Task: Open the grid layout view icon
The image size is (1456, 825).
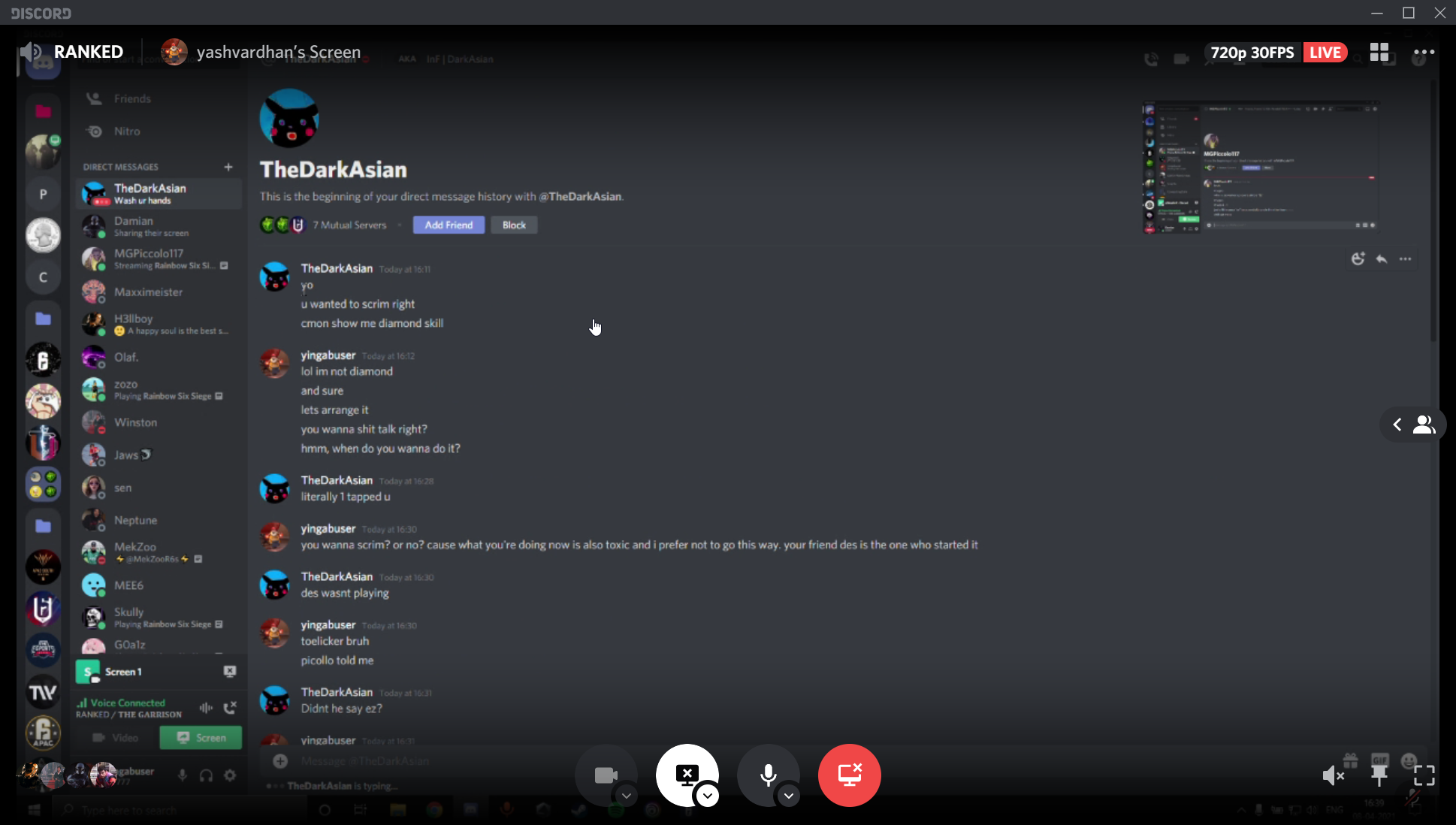Action: pos(1379,52)
